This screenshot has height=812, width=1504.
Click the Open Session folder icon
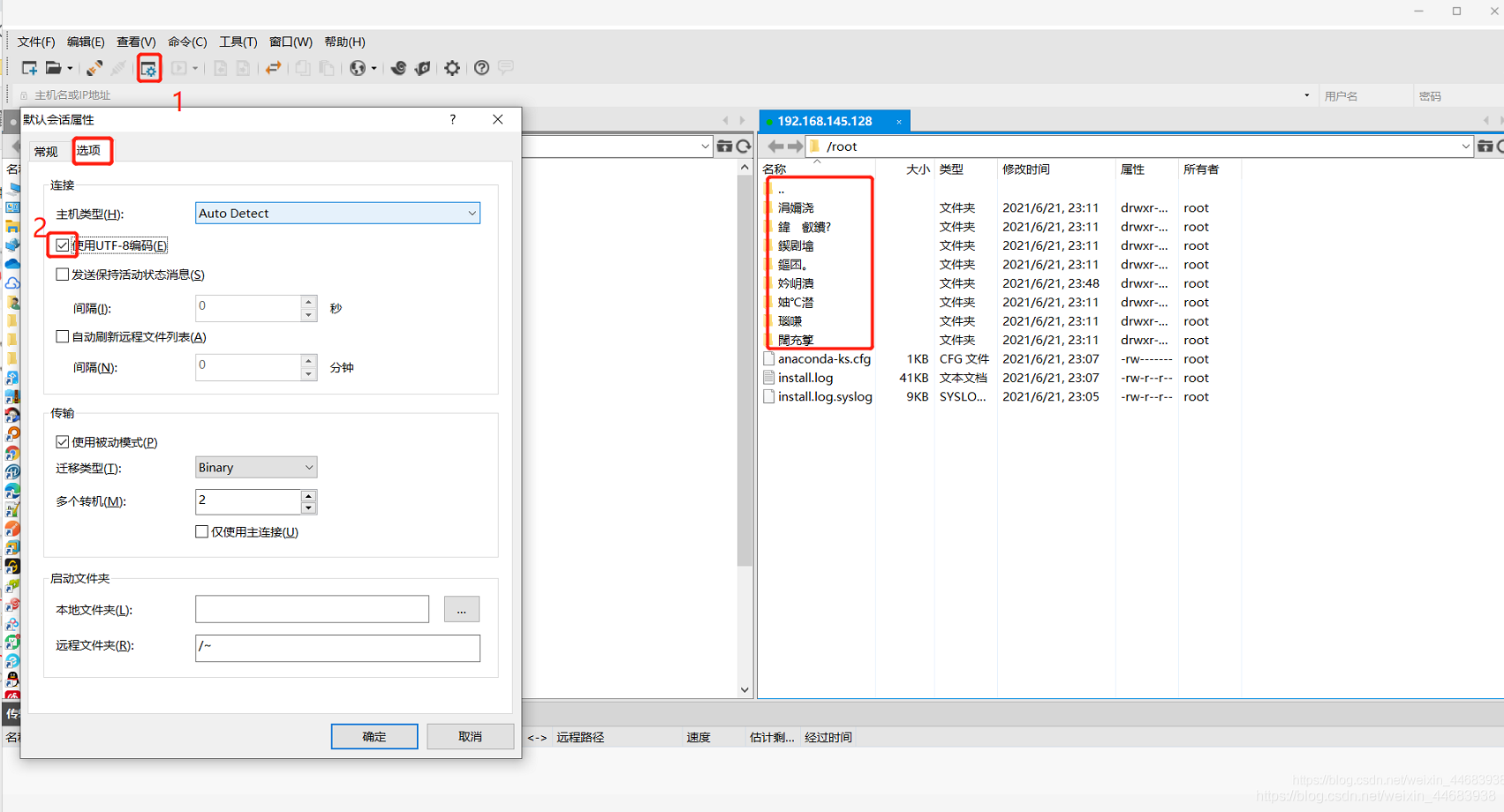click(x=53, y=68)
